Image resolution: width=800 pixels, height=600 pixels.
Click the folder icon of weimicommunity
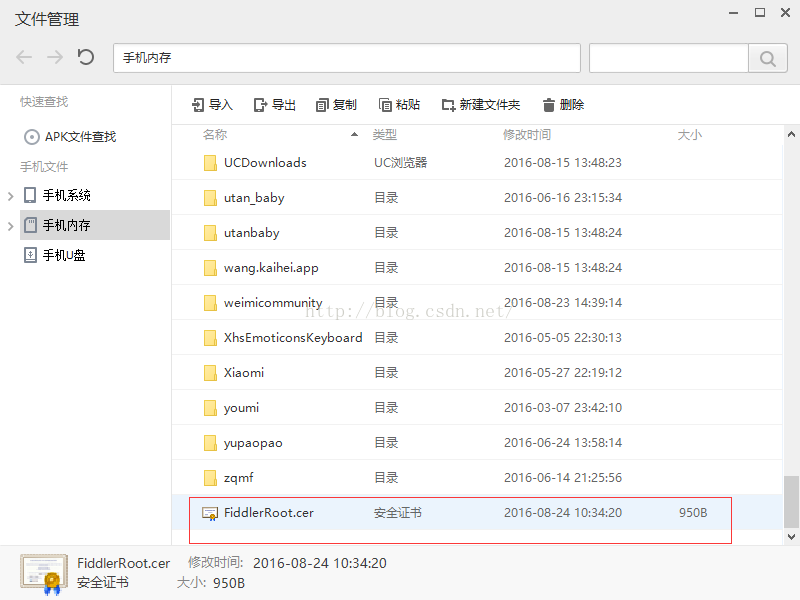210,303
